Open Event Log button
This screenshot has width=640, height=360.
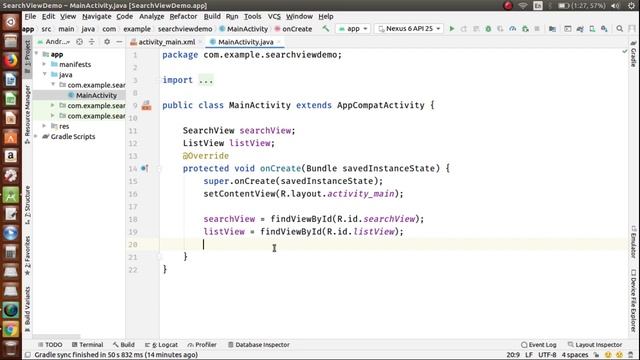click(539, 344)
